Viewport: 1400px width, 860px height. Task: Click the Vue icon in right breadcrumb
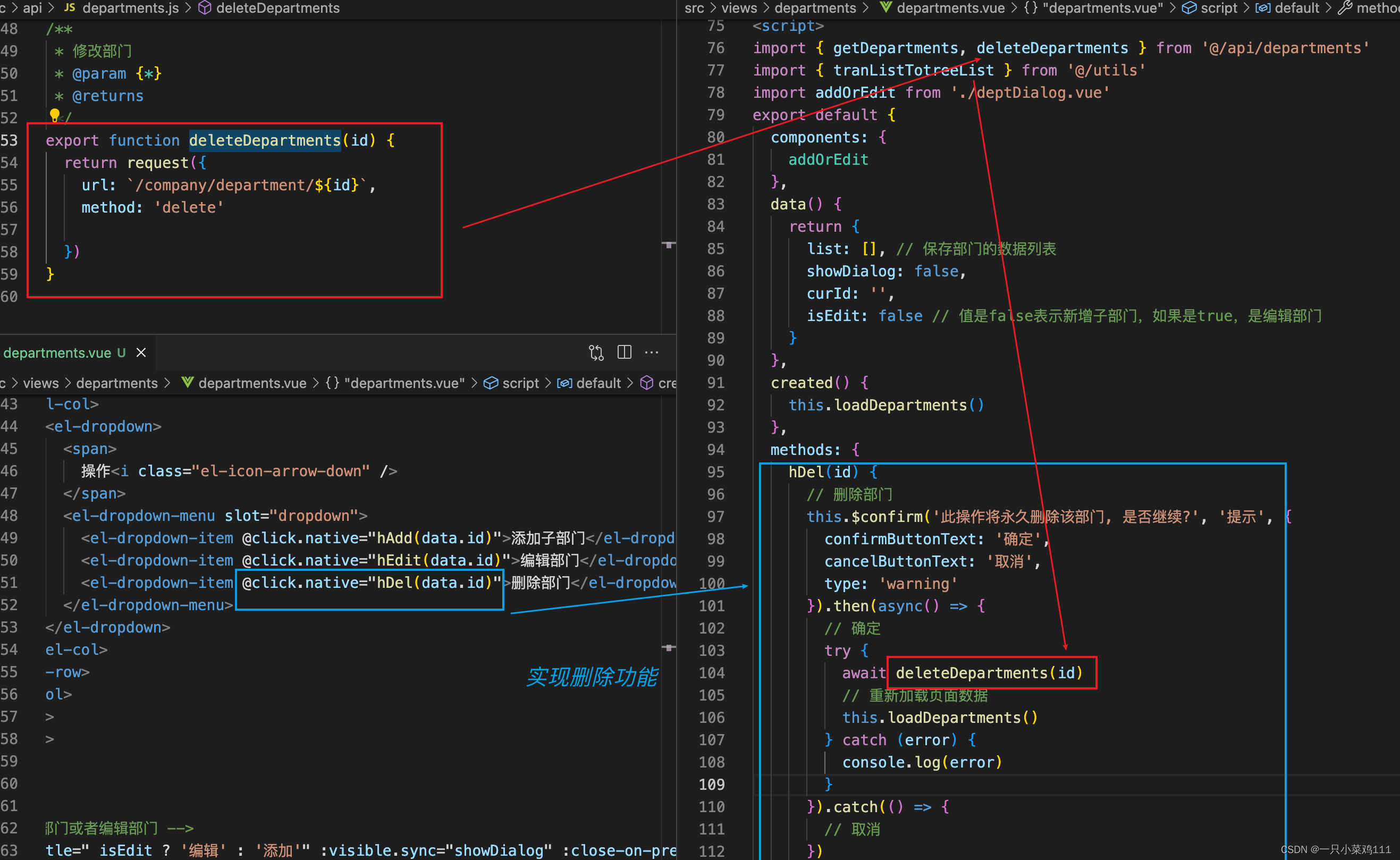coord(885,8)
